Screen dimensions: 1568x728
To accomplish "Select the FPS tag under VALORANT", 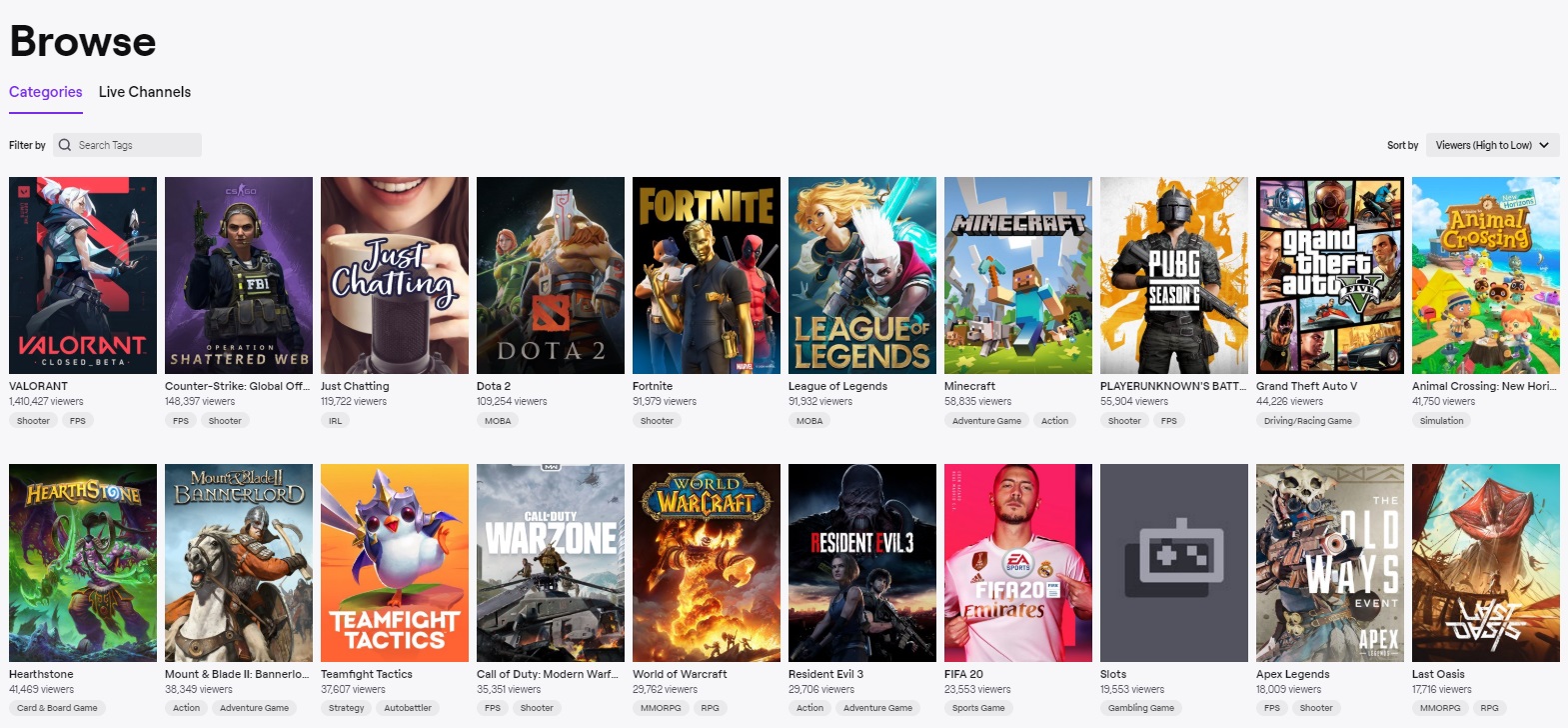I will pos(78,421).
